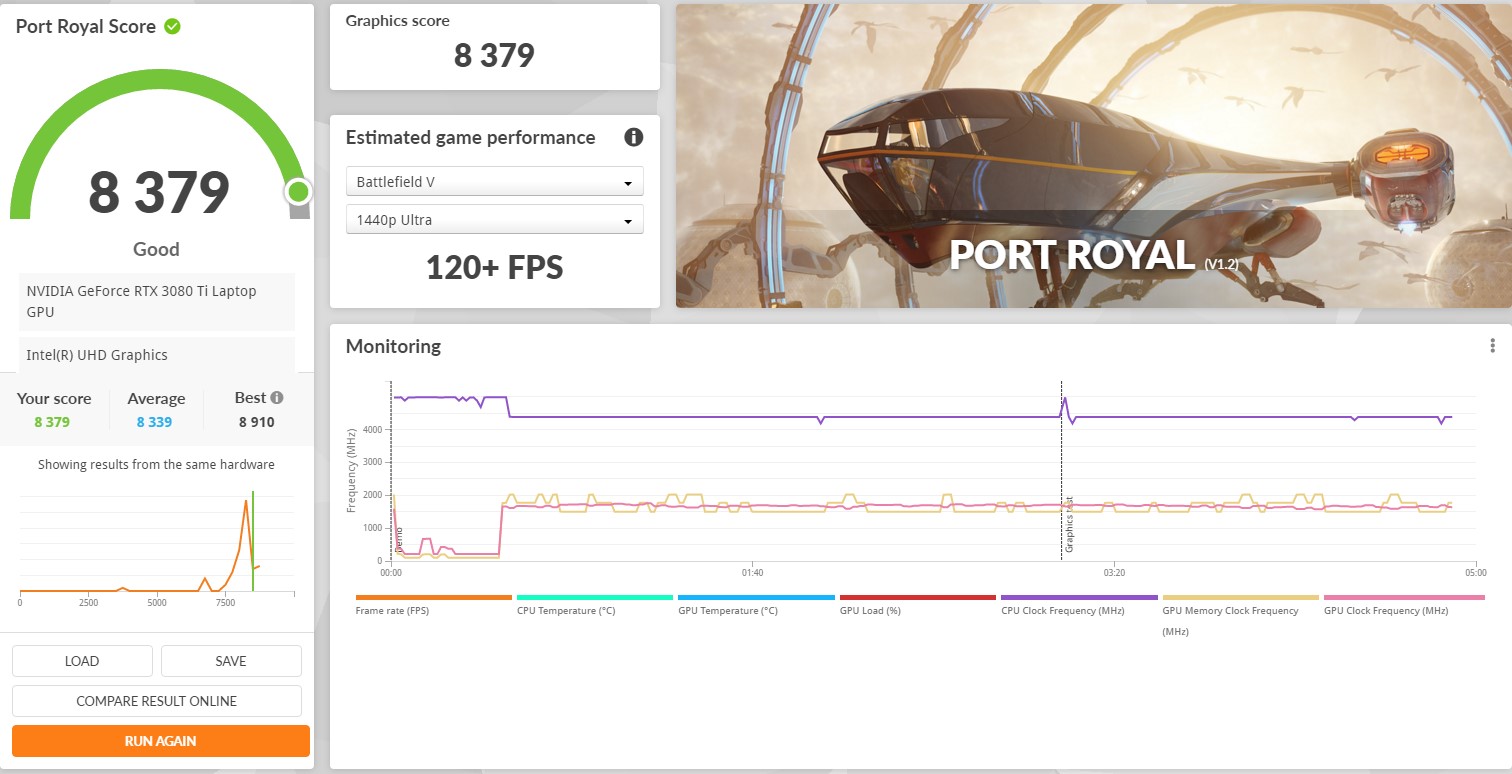Screen dimensions: 1512x774
Task: Expand the 1440p Ultra resolution dropdown
Action: [x=494, y=220]
